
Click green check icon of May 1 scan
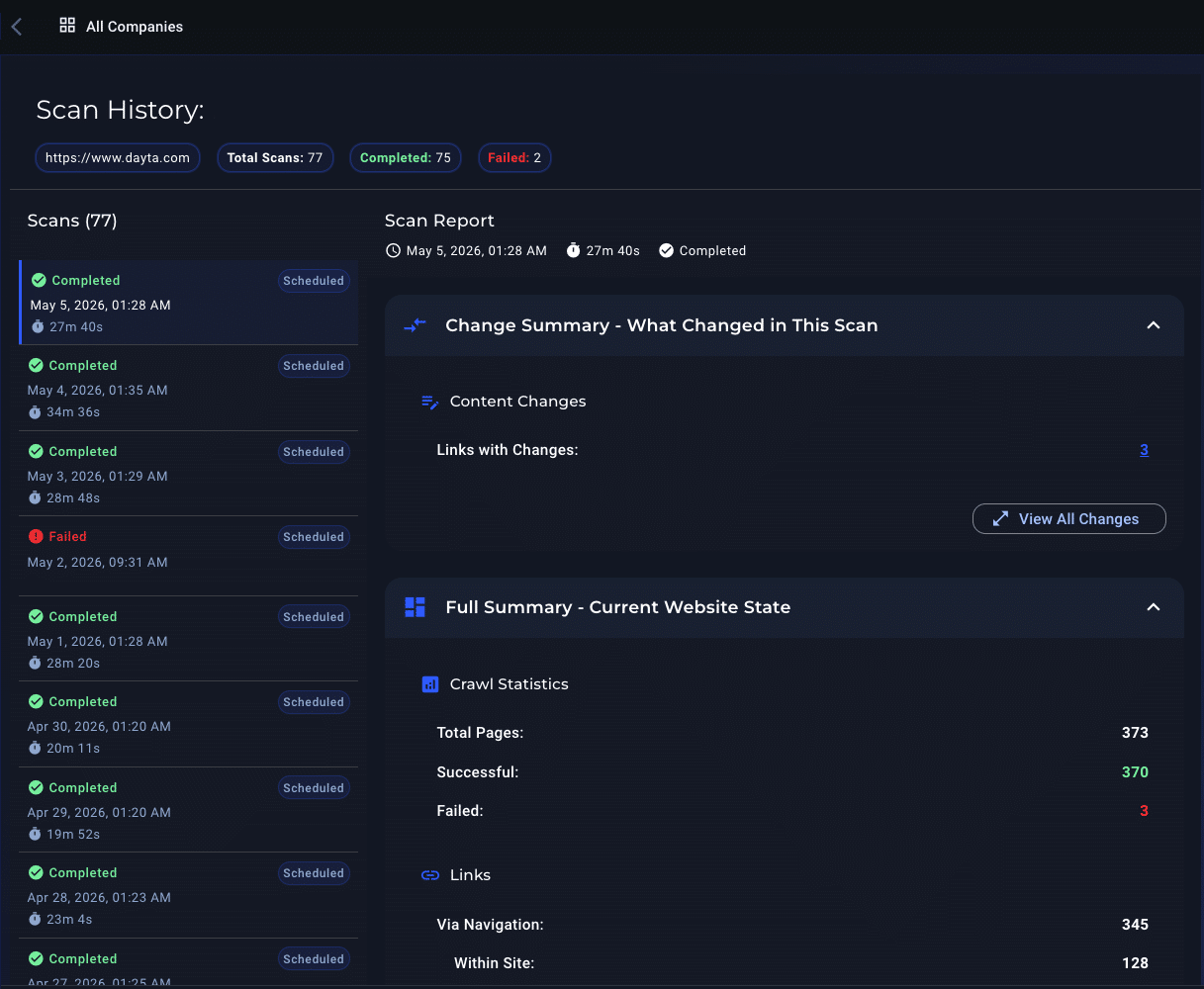click(36, 616)
